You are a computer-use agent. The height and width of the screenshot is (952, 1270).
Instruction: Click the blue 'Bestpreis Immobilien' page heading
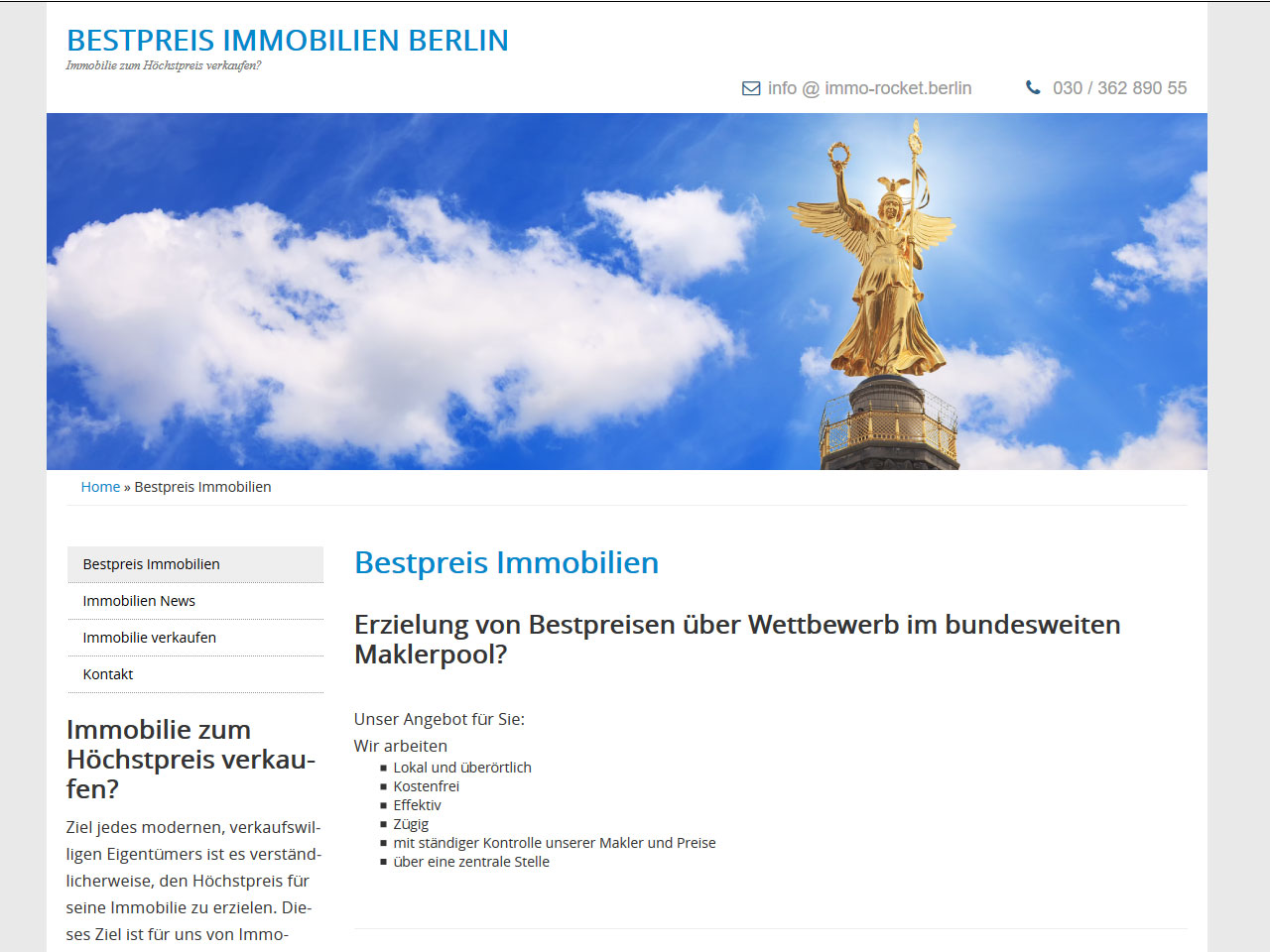coord(506,562)
